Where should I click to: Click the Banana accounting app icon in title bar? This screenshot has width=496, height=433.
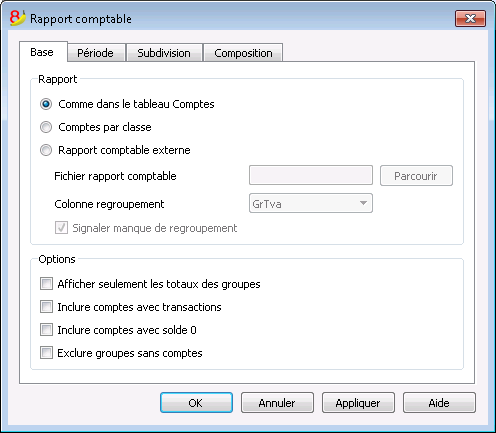(x=17, y=18)
